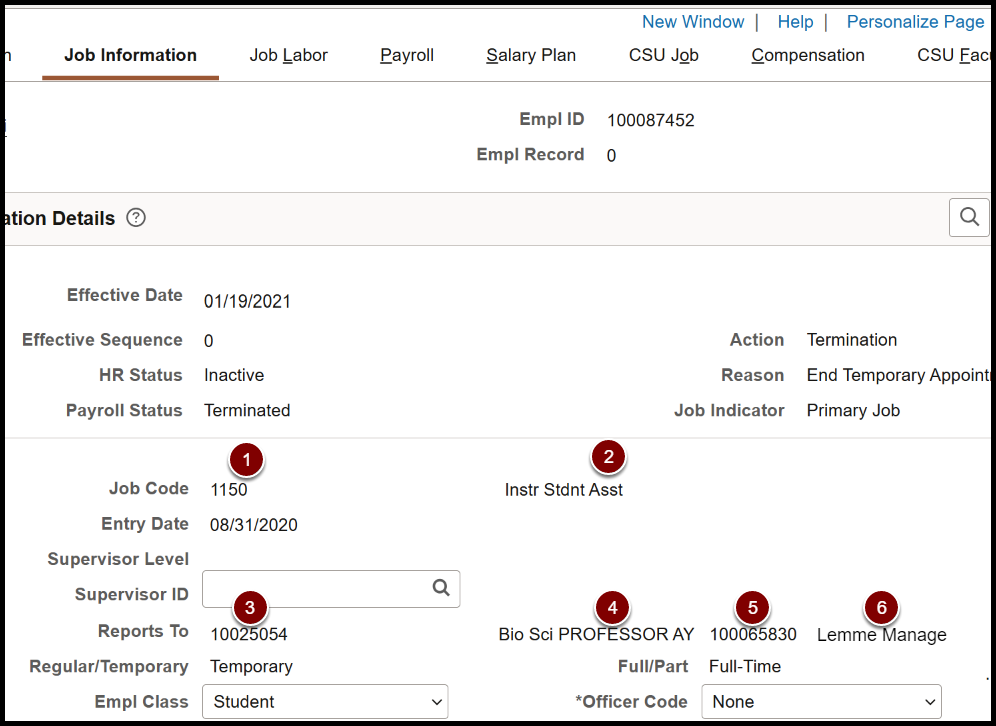Click manager name Lemme Manage
The width and height of the screenshot is (996, 726).
pos(882,635)
